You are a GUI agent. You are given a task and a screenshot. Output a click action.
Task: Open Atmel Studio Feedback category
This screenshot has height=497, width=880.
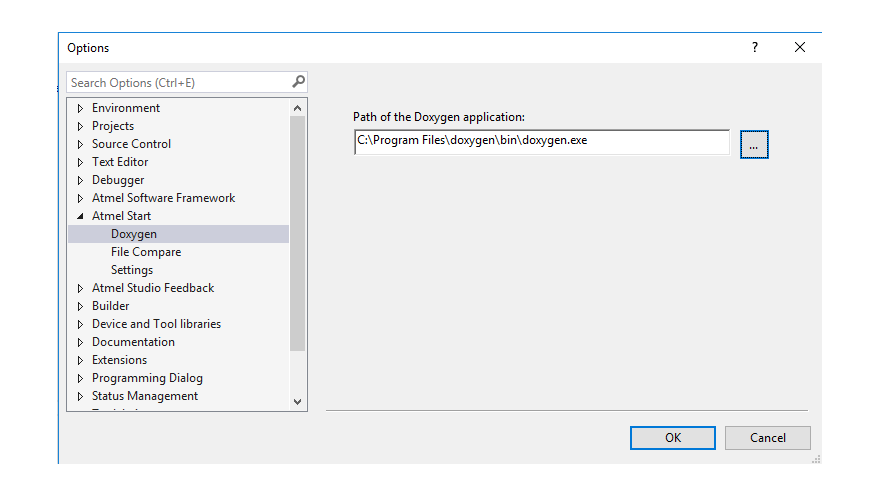pos(153,288)
